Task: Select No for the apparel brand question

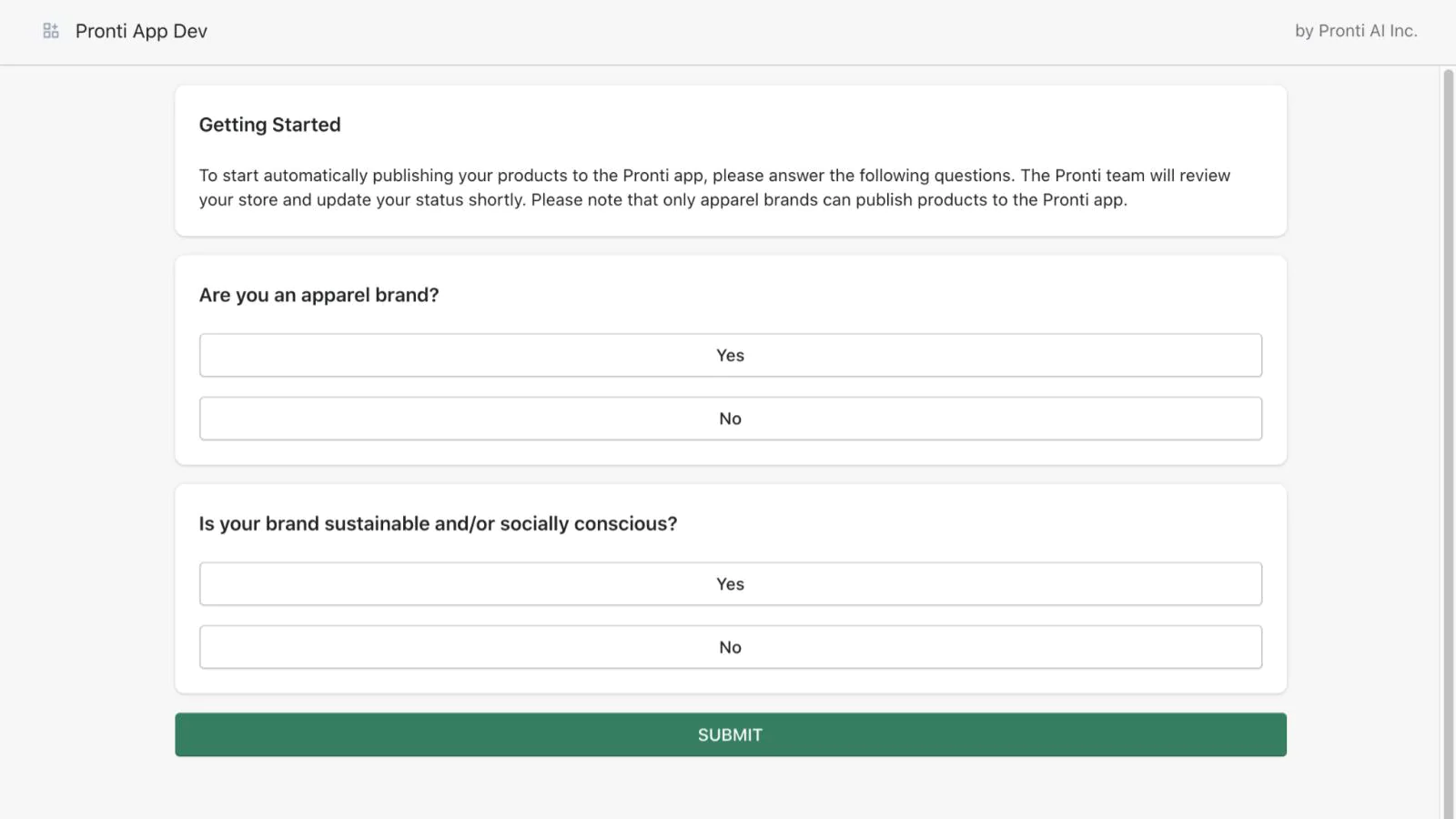Action: click(x=730, y=419)
